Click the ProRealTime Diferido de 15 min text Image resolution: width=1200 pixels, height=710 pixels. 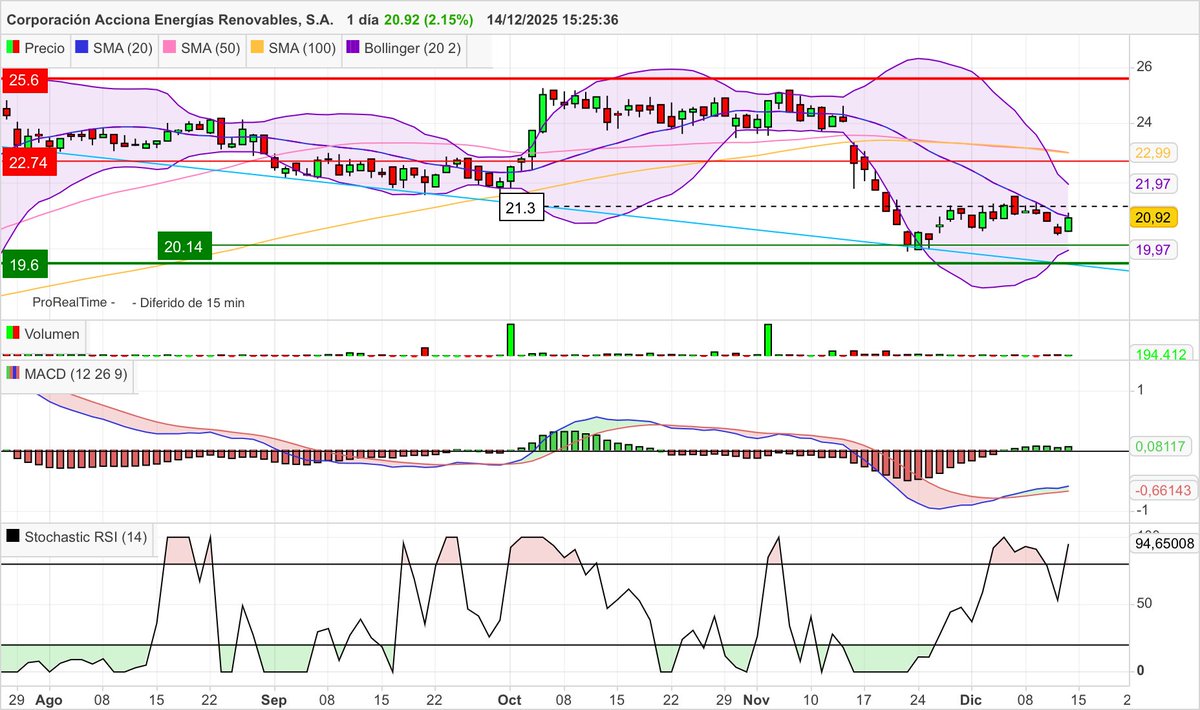[138, 302]
